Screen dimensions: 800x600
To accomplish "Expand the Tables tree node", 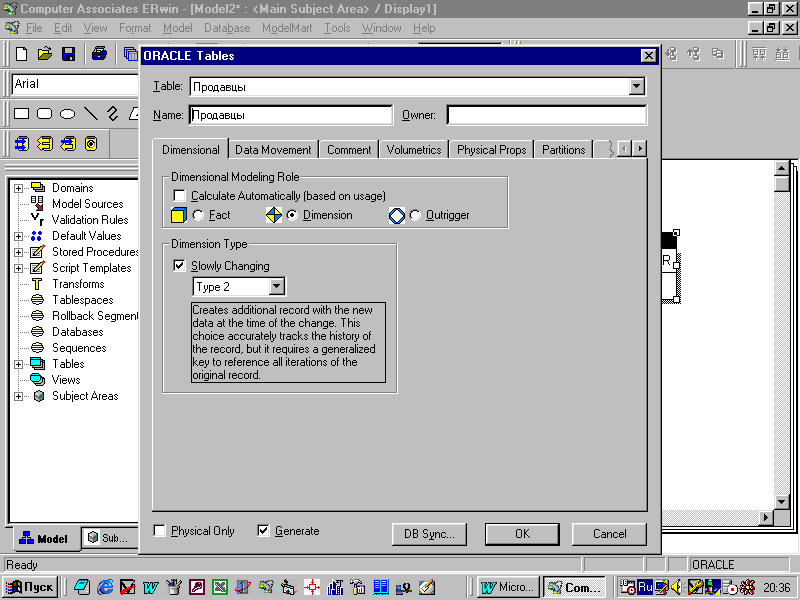I will (18, 364).
